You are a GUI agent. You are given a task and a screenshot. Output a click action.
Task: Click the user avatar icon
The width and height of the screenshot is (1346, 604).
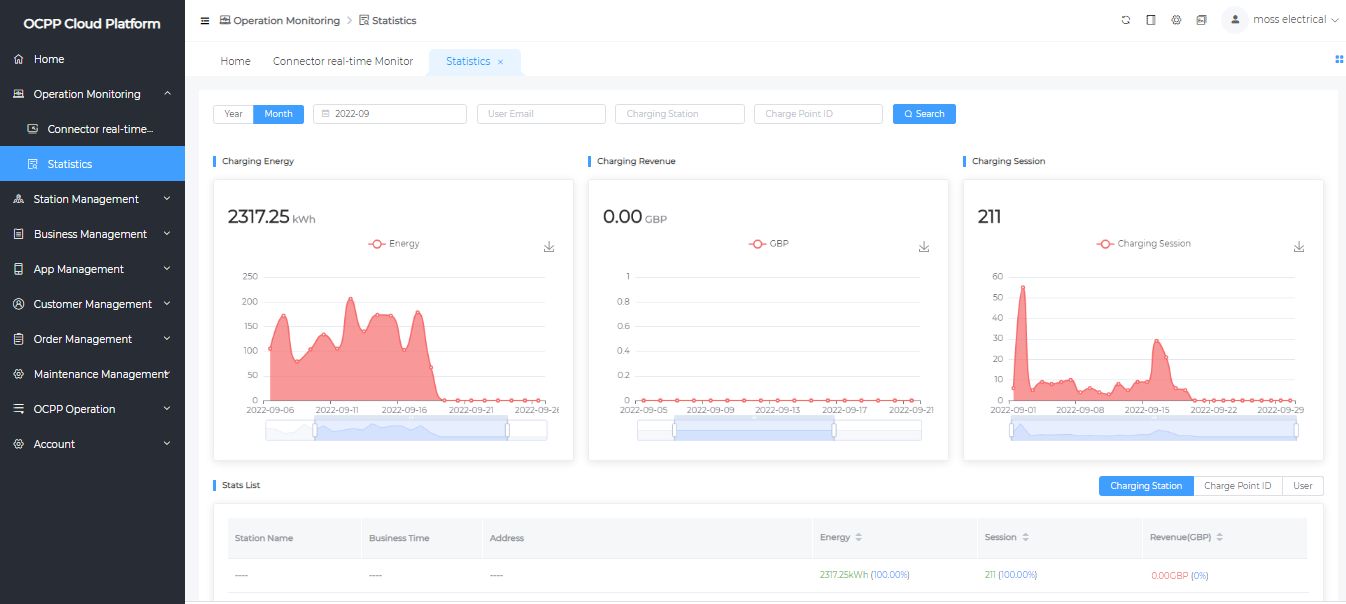[x=1235, y=20]
